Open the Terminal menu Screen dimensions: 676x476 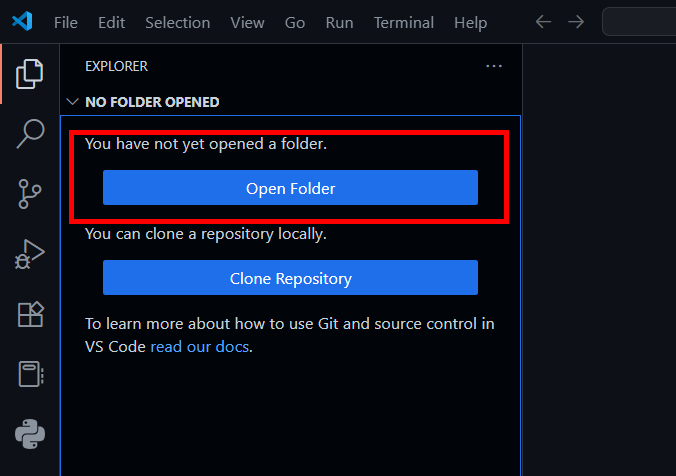(404, 22)
